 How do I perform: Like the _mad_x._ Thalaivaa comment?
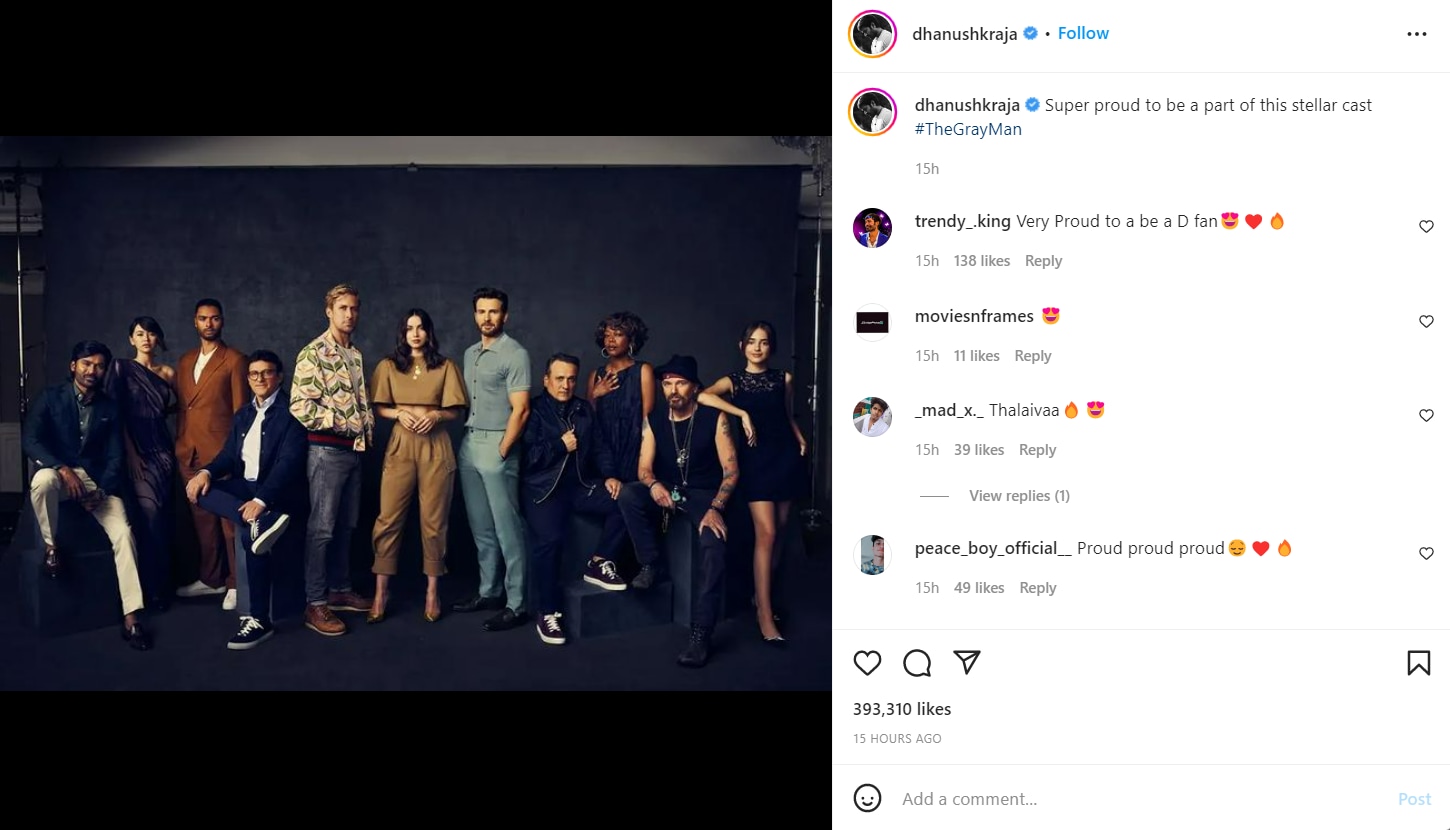click(1427, 416)
